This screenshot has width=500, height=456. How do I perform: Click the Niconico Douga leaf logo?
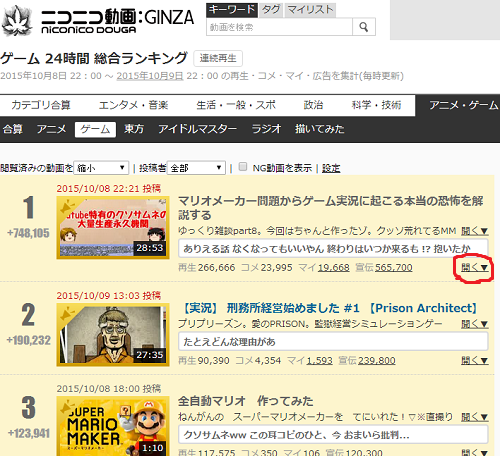point(17,21)
